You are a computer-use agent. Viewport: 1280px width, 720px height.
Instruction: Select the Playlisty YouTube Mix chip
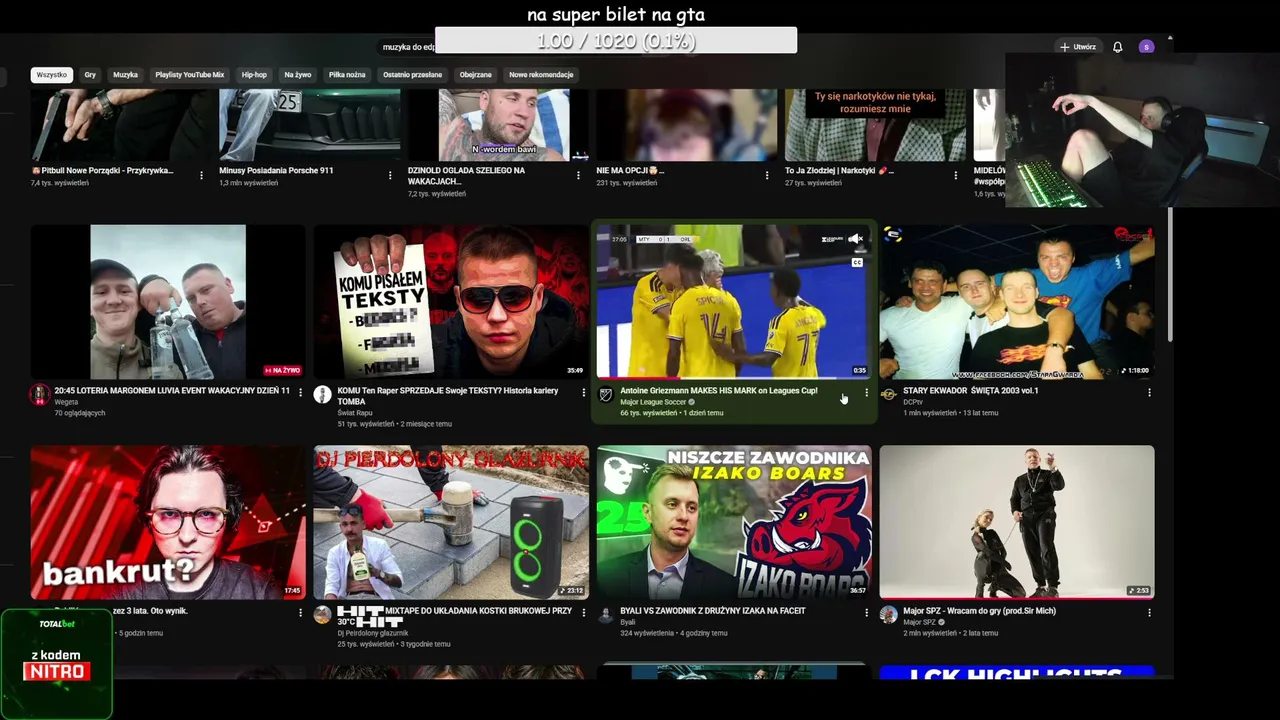[x=190, y=75]
